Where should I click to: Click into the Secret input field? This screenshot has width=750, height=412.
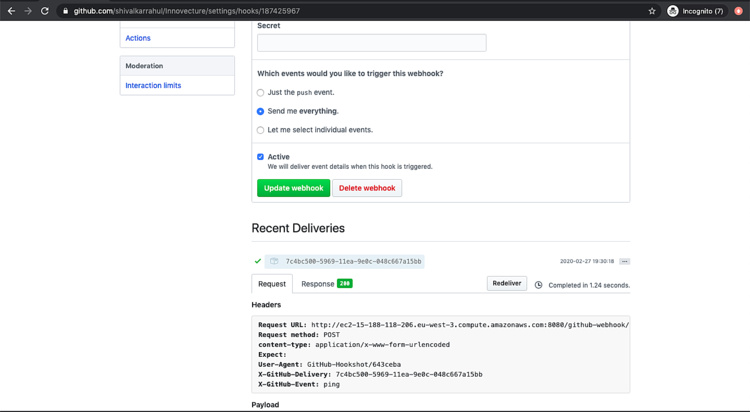(x=371, y=43)
